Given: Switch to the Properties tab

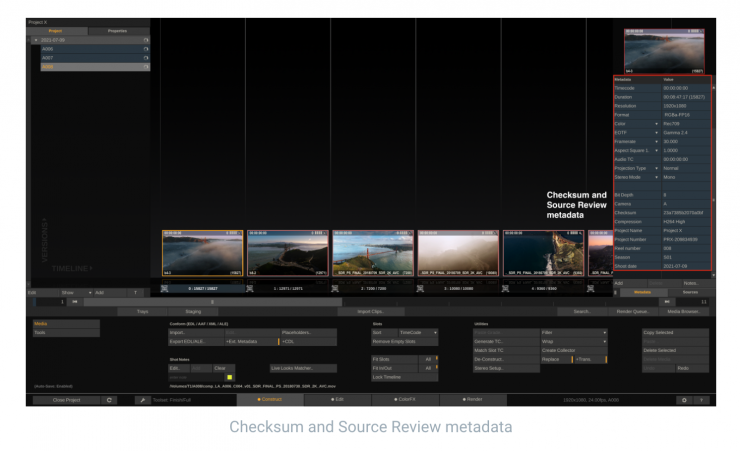Looking at the screenshot, I should pos(118,31).
